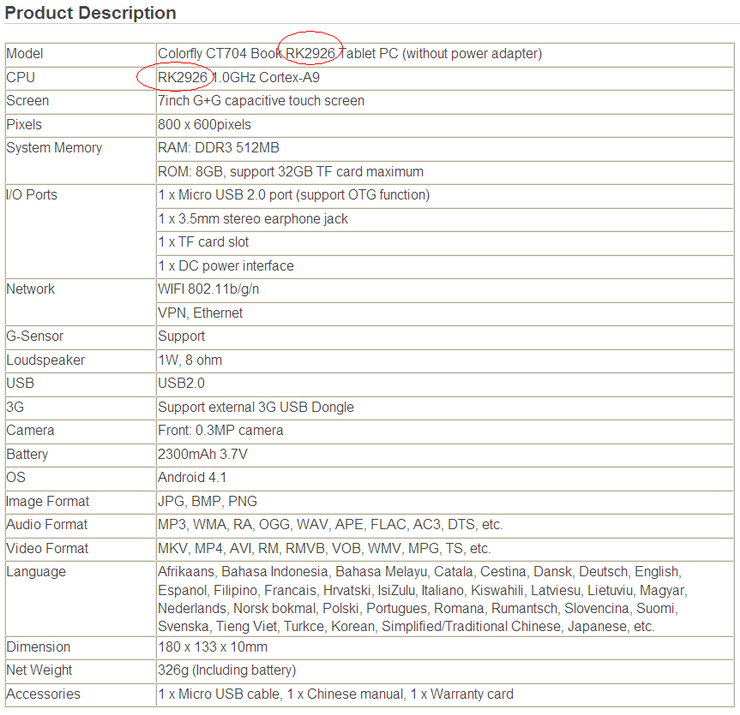Click the Accessories row value
740x715 pixels.
[335, 694]
